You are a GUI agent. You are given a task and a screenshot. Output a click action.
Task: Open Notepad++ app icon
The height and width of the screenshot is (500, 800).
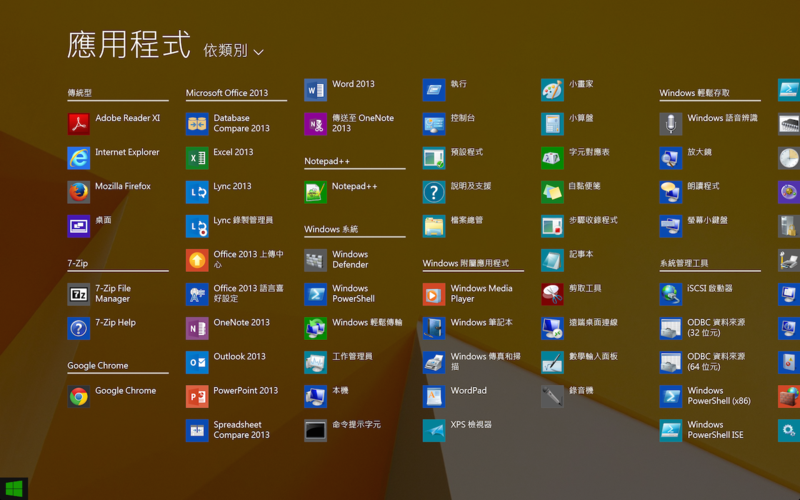point(315,192)
